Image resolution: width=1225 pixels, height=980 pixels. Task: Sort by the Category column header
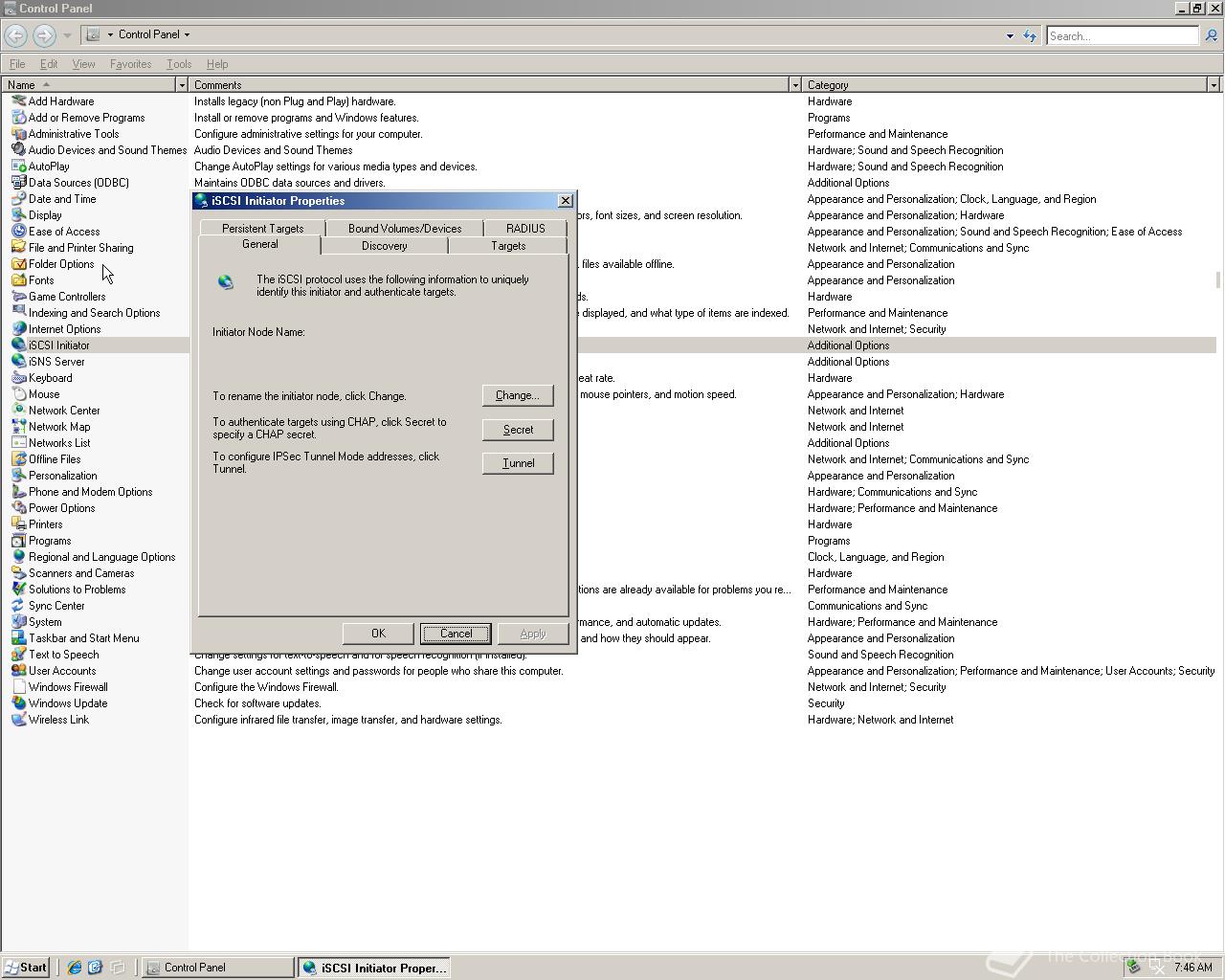(1004, 85)
